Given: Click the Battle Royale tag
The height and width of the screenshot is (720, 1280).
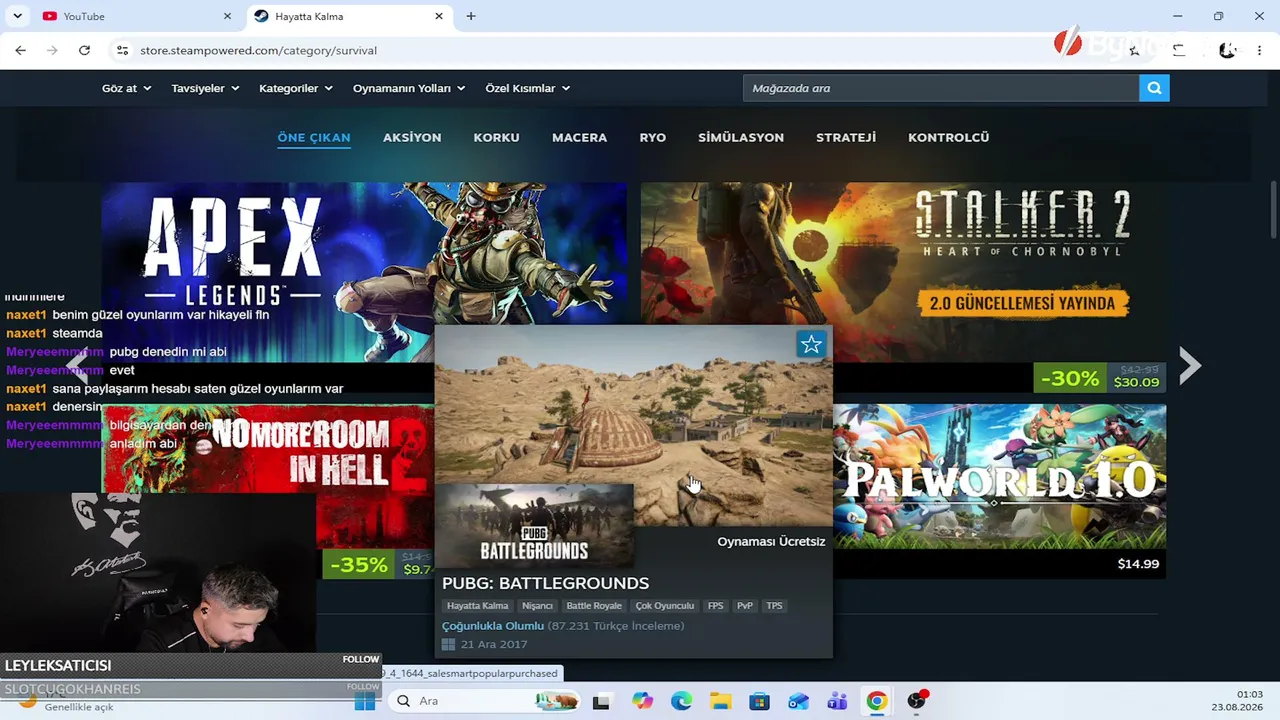Looking at the screenshot, I should [594, 606].
